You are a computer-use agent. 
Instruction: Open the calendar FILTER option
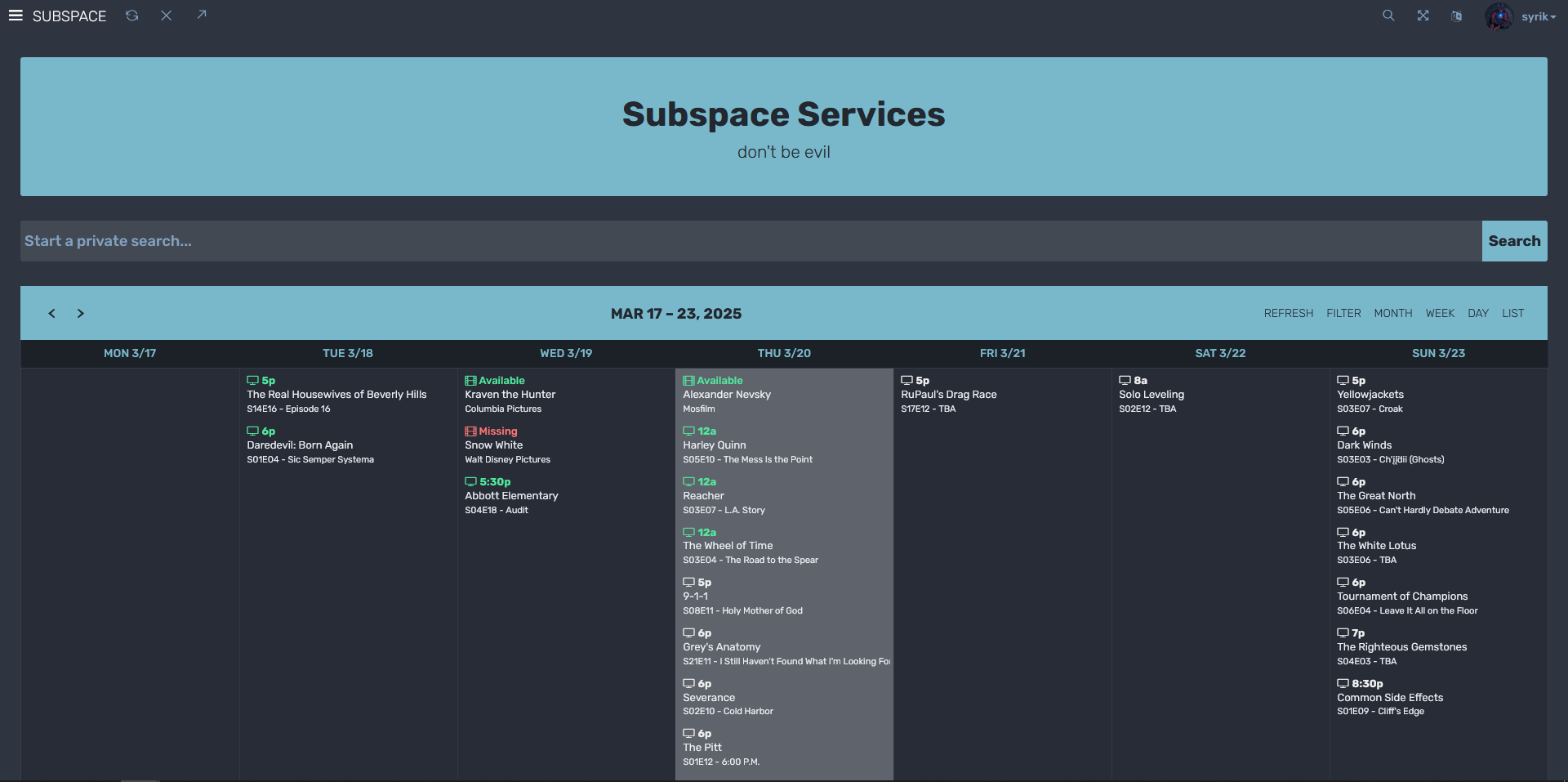(1343, 313)
